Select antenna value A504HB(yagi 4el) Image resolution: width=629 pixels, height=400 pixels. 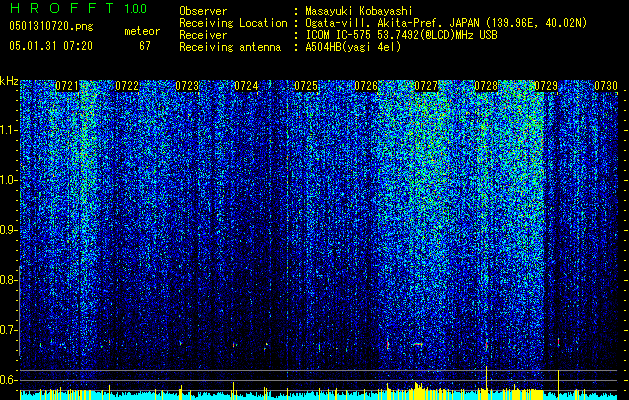pos(353,47)
